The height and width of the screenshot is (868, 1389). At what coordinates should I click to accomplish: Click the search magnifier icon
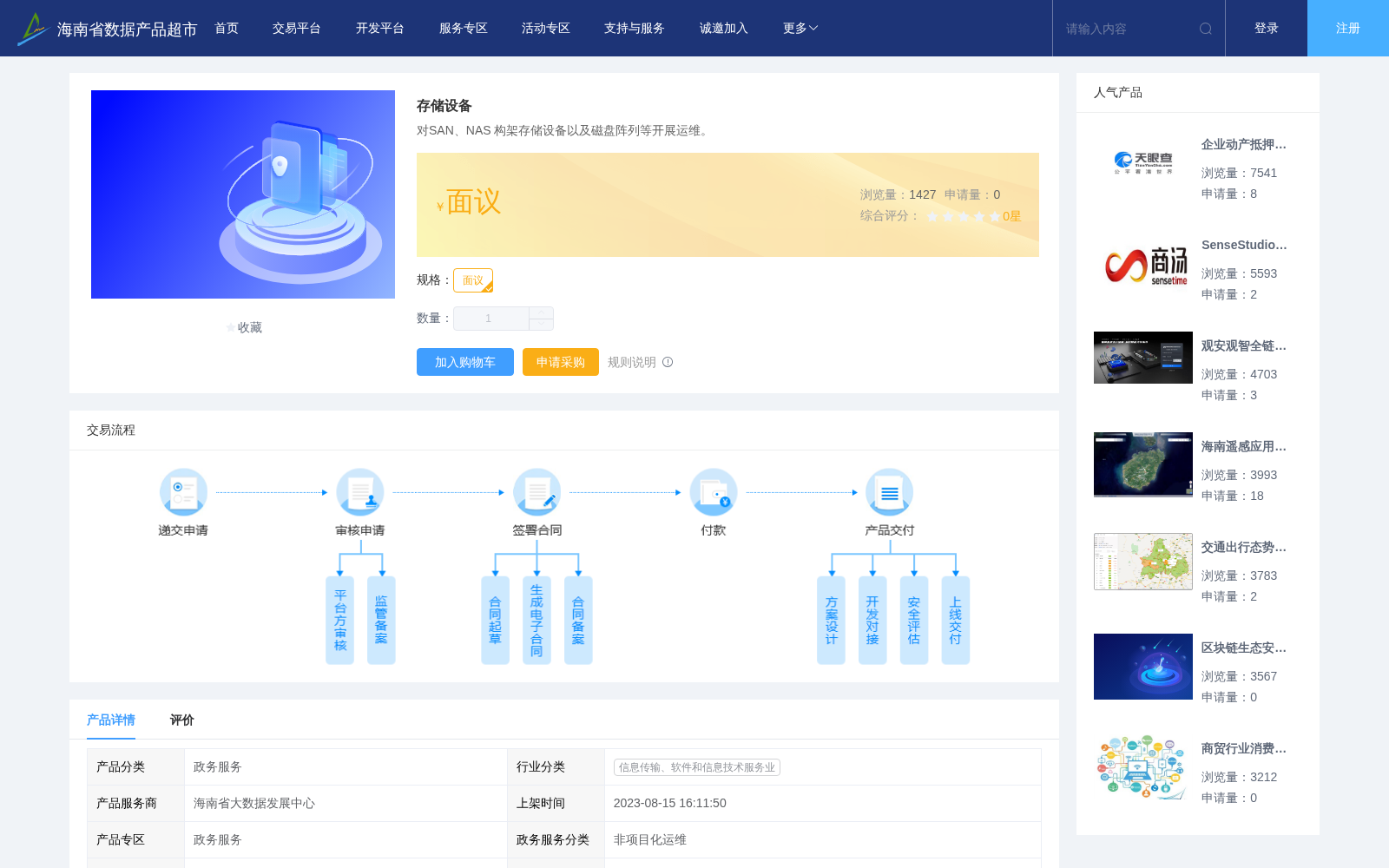point(1206,29)
